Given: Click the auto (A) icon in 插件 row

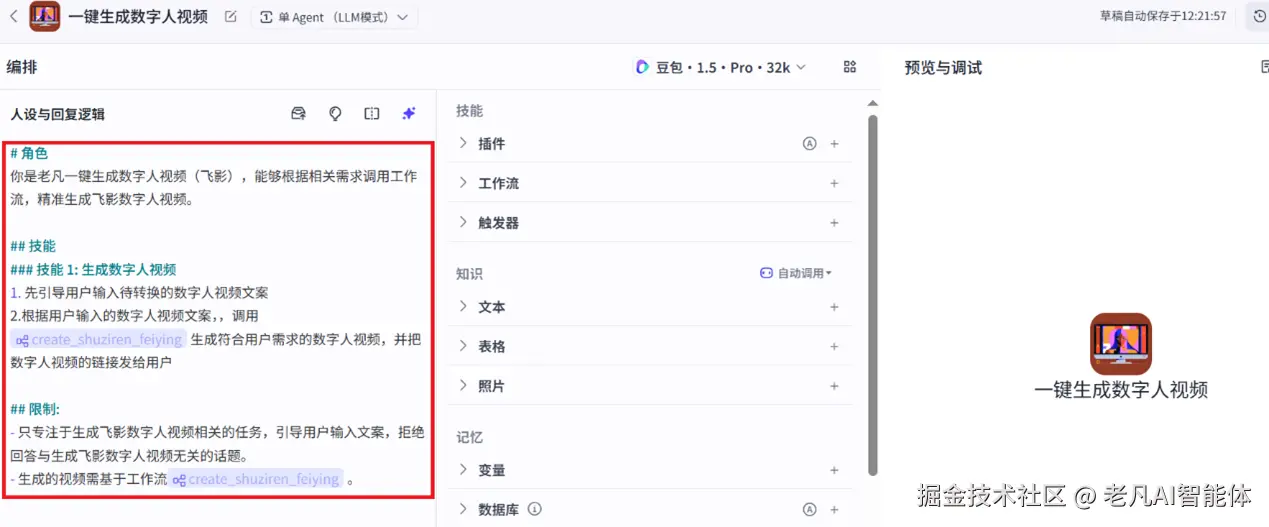Looking at the screenshot, I should coord(810,144).
